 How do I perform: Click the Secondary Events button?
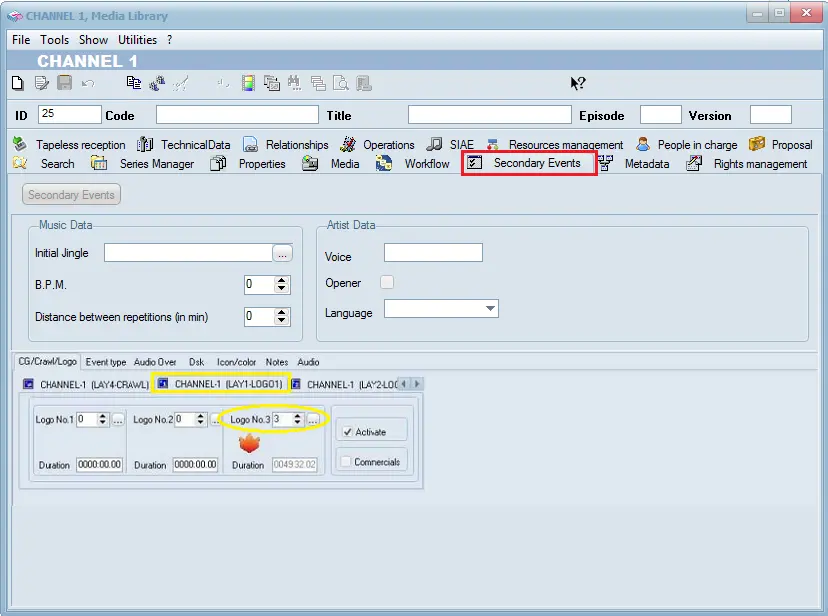(x=71, y=195)
